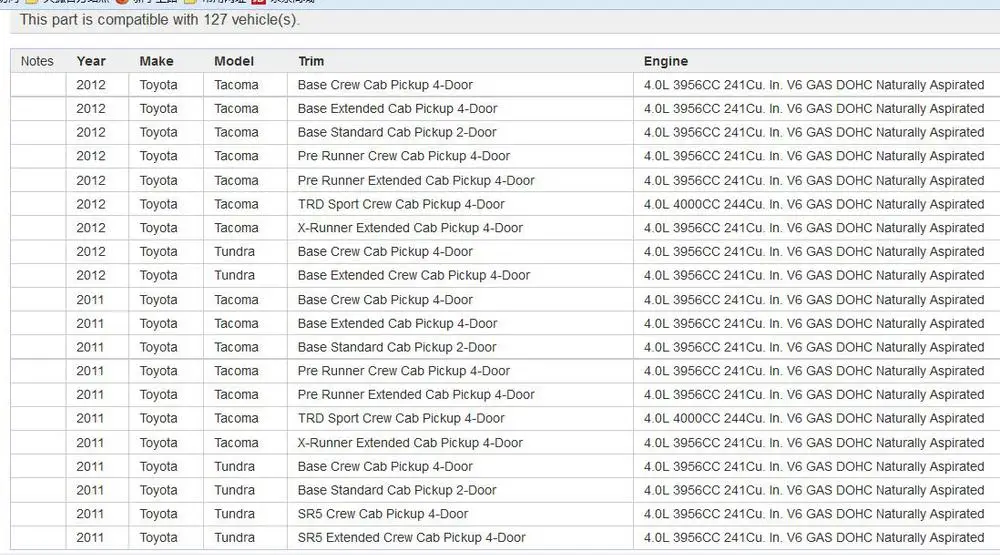Click 'Tacoma' in the 2011 X-Runner row
This screenshot has height=555, width=1000.
point(236,443)
